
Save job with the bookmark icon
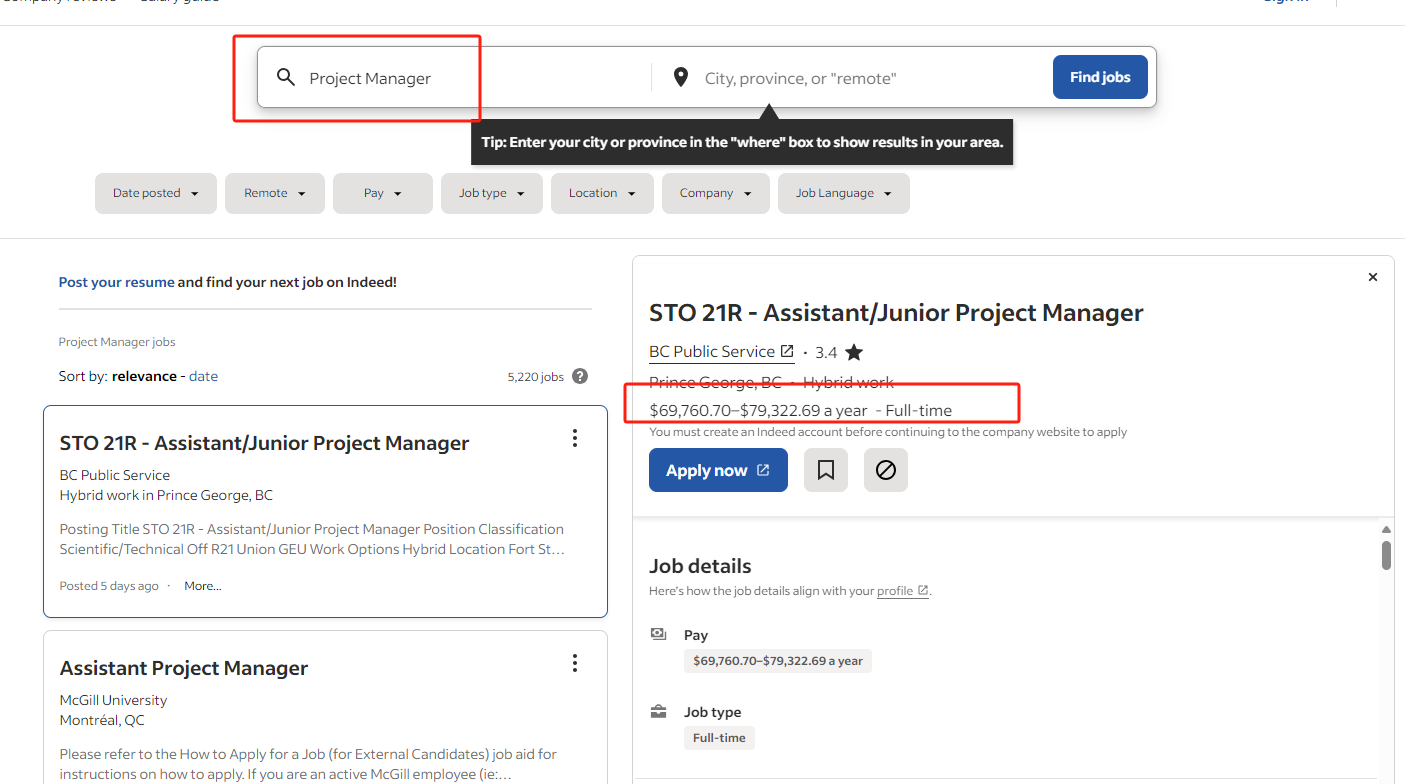[826, 470]
